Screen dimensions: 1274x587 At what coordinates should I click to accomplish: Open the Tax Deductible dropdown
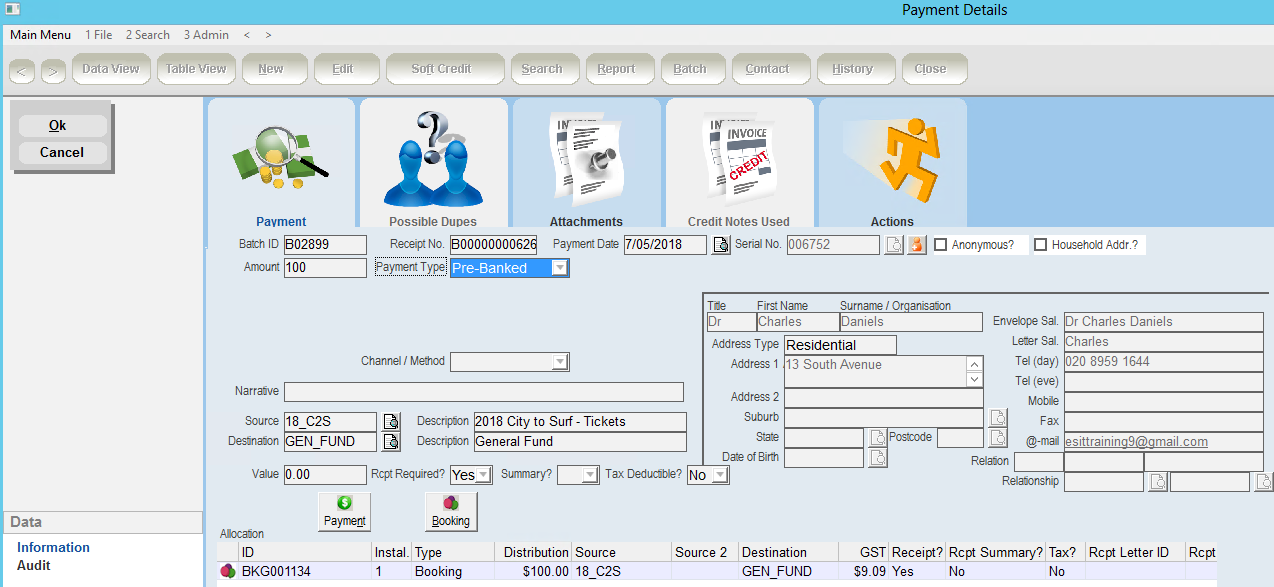(x=719, y=476)
